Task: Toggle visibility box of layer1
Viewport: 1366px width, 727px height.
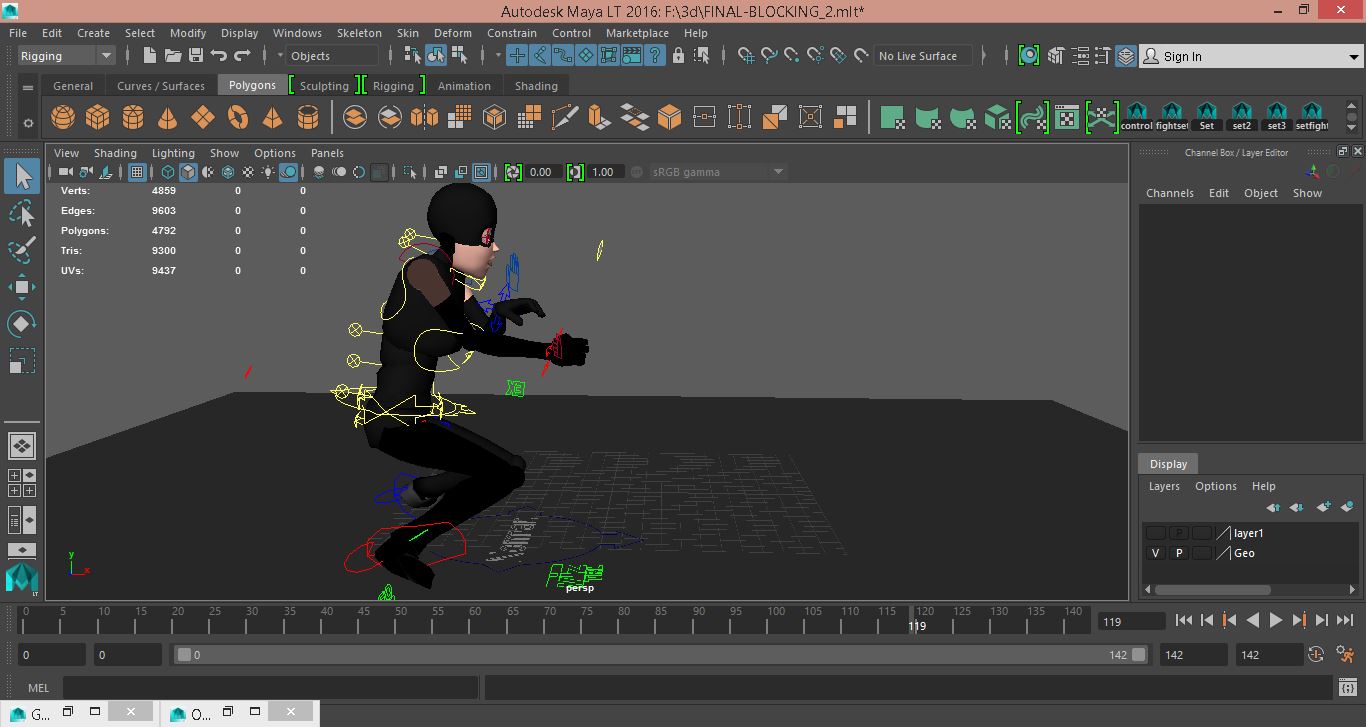Action: click(1156, 533)
